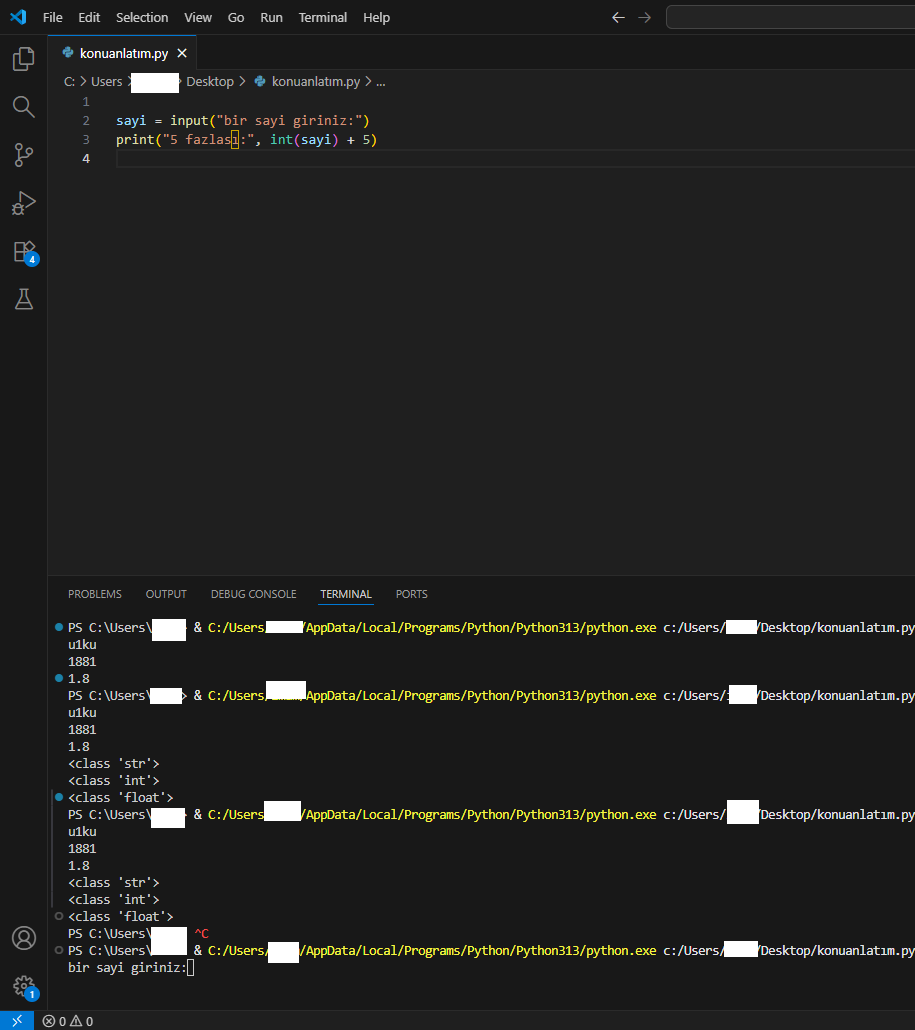Click the Desktop breadcrumb segment
The width and height of the screenshot is (915, 1030).
[210, 81]
